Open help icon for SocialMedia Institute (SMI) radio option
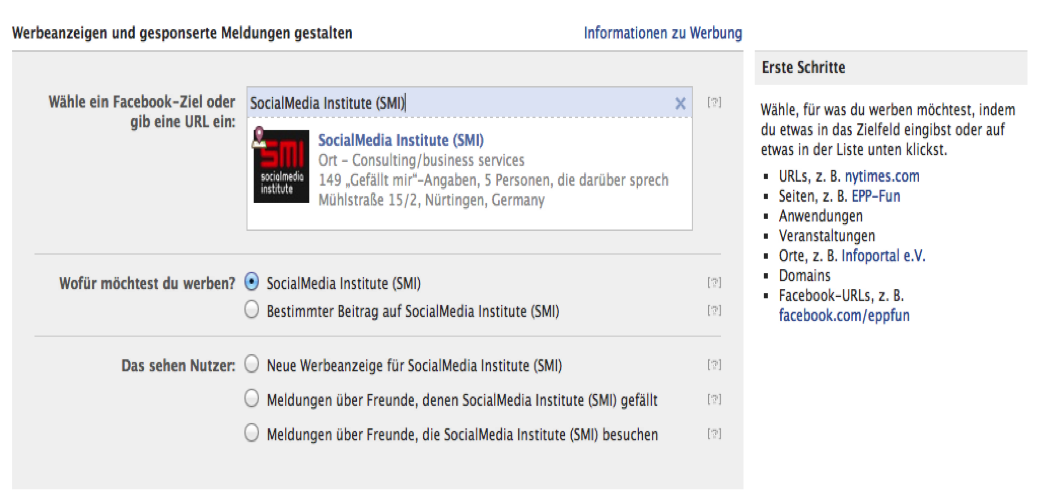1061x500 pixels. (x=714, y=282)
